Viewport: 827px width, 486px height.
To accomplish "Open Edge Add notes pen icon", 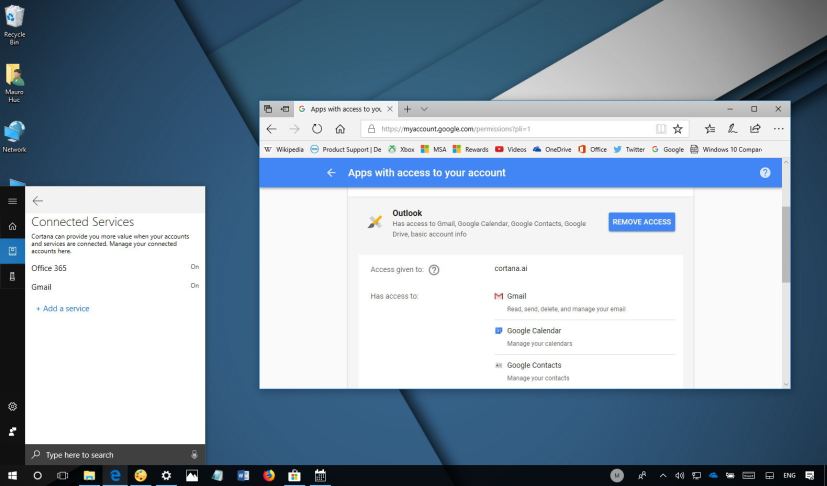I will coord(732,129).
